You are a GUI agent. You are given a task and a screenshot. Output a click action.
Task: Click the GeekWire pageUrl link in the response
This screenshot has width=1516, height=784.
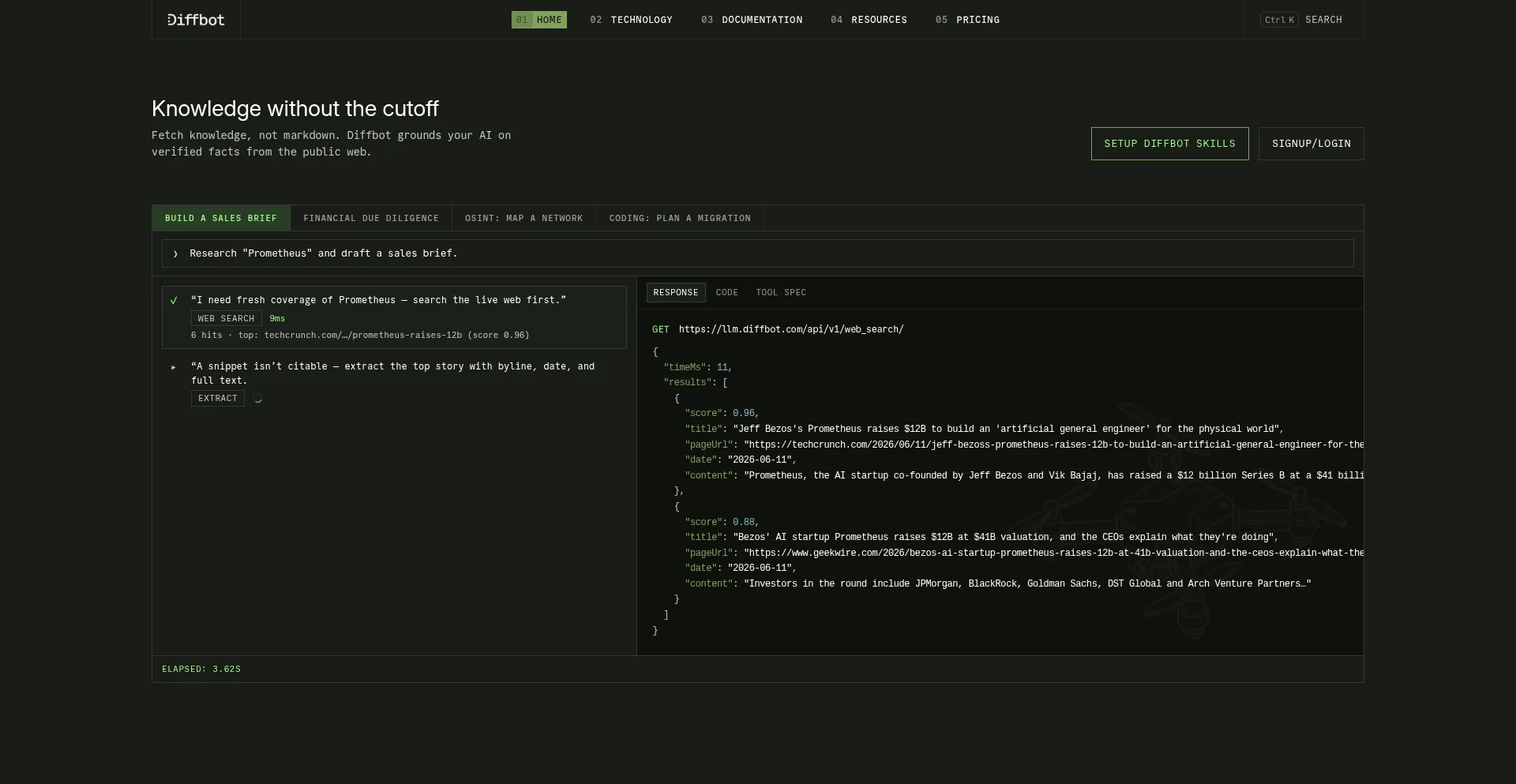1054,553
